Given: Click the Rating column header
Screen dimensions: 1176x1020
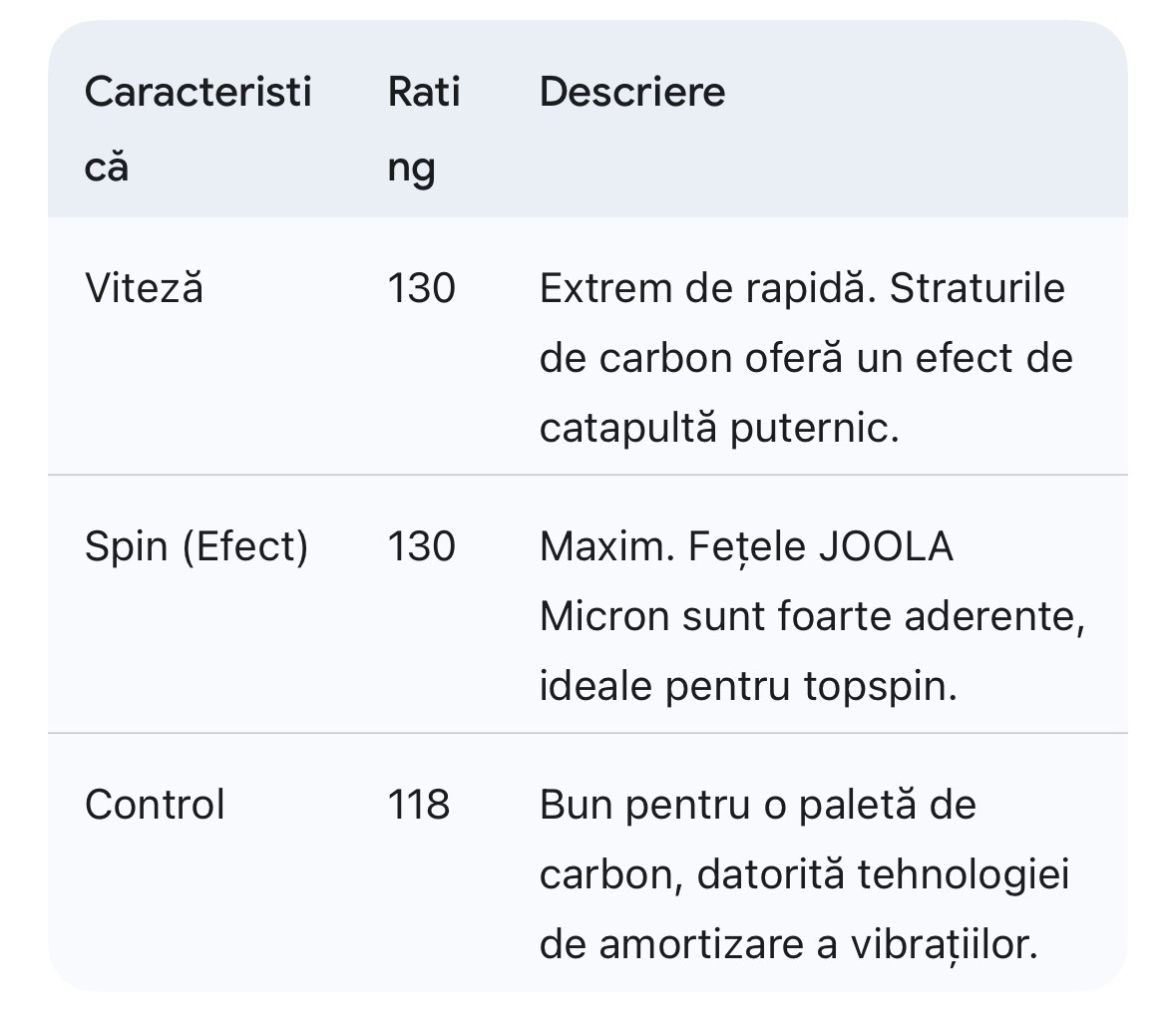Looking at the screenshot, I should click(424, 129).
